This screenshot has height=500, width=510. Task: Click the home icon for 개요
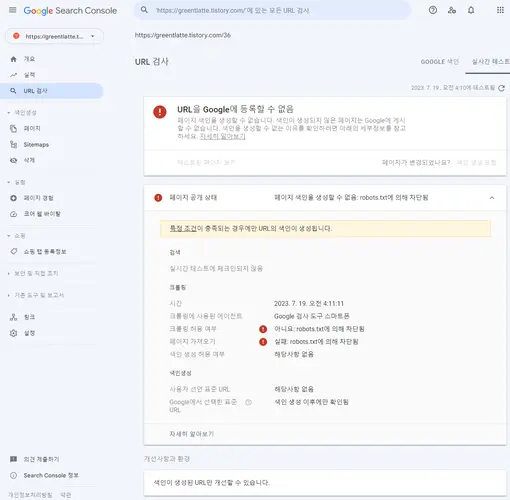(x=13, y=59)
